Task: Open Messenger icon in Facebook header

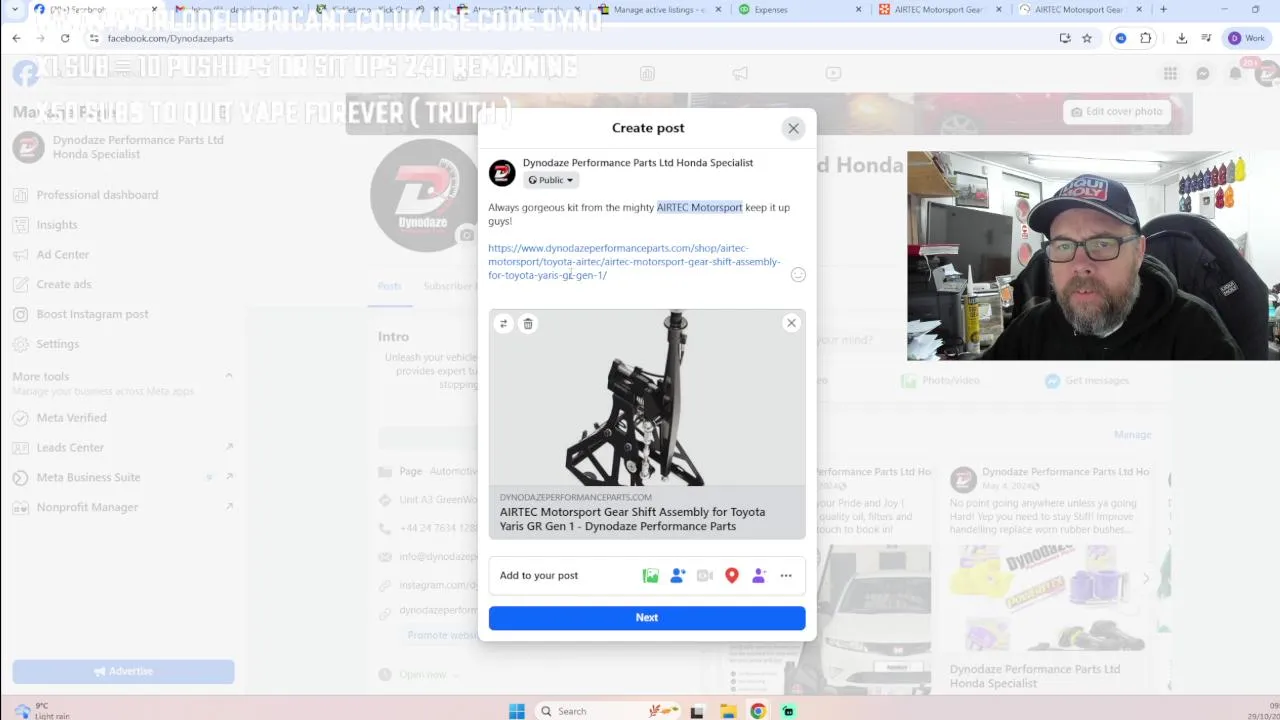Action: [x=1203, y=73]
